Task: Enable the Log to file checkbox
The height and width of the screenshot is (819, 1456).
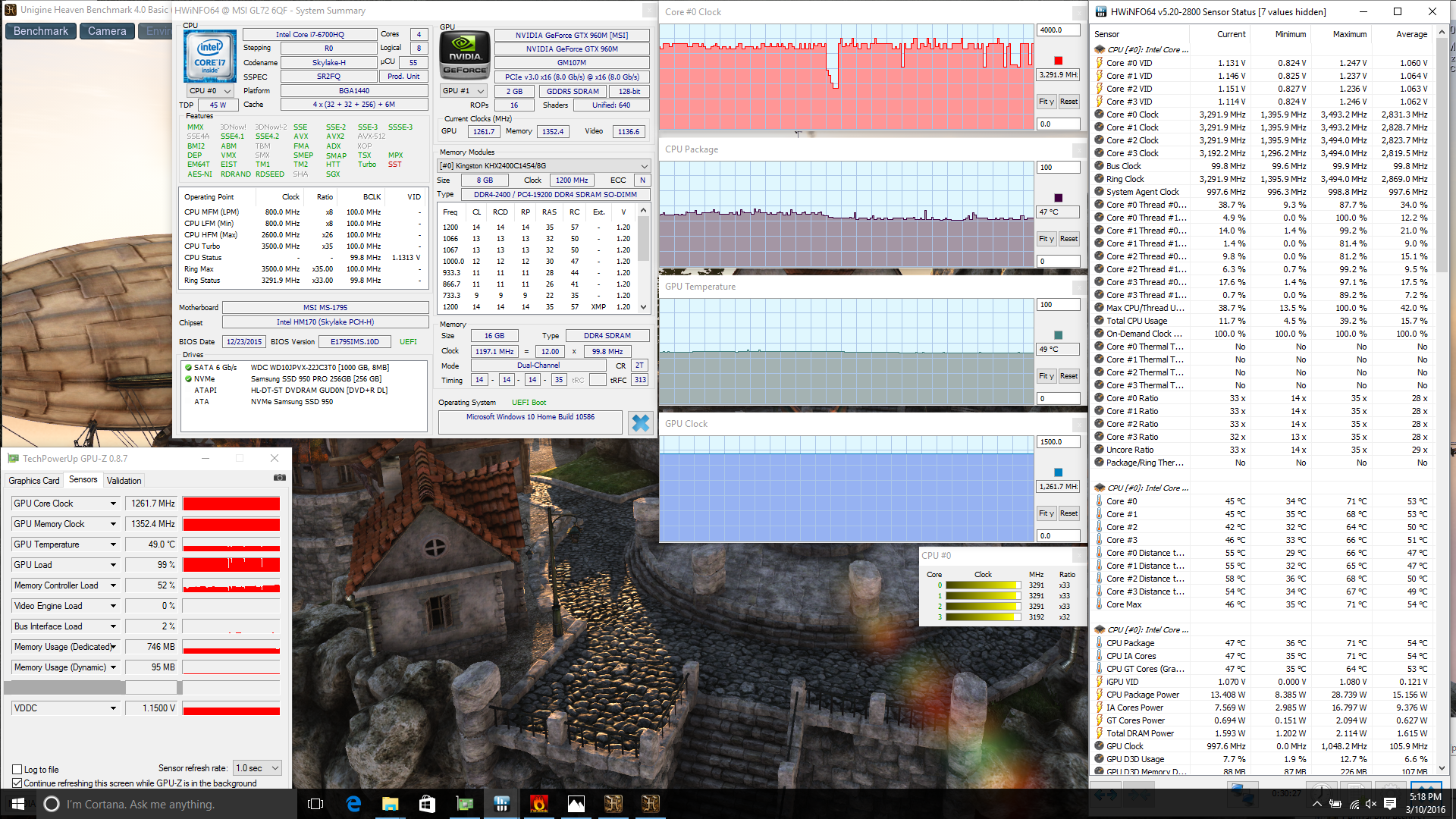Action: tap(17, 769)
